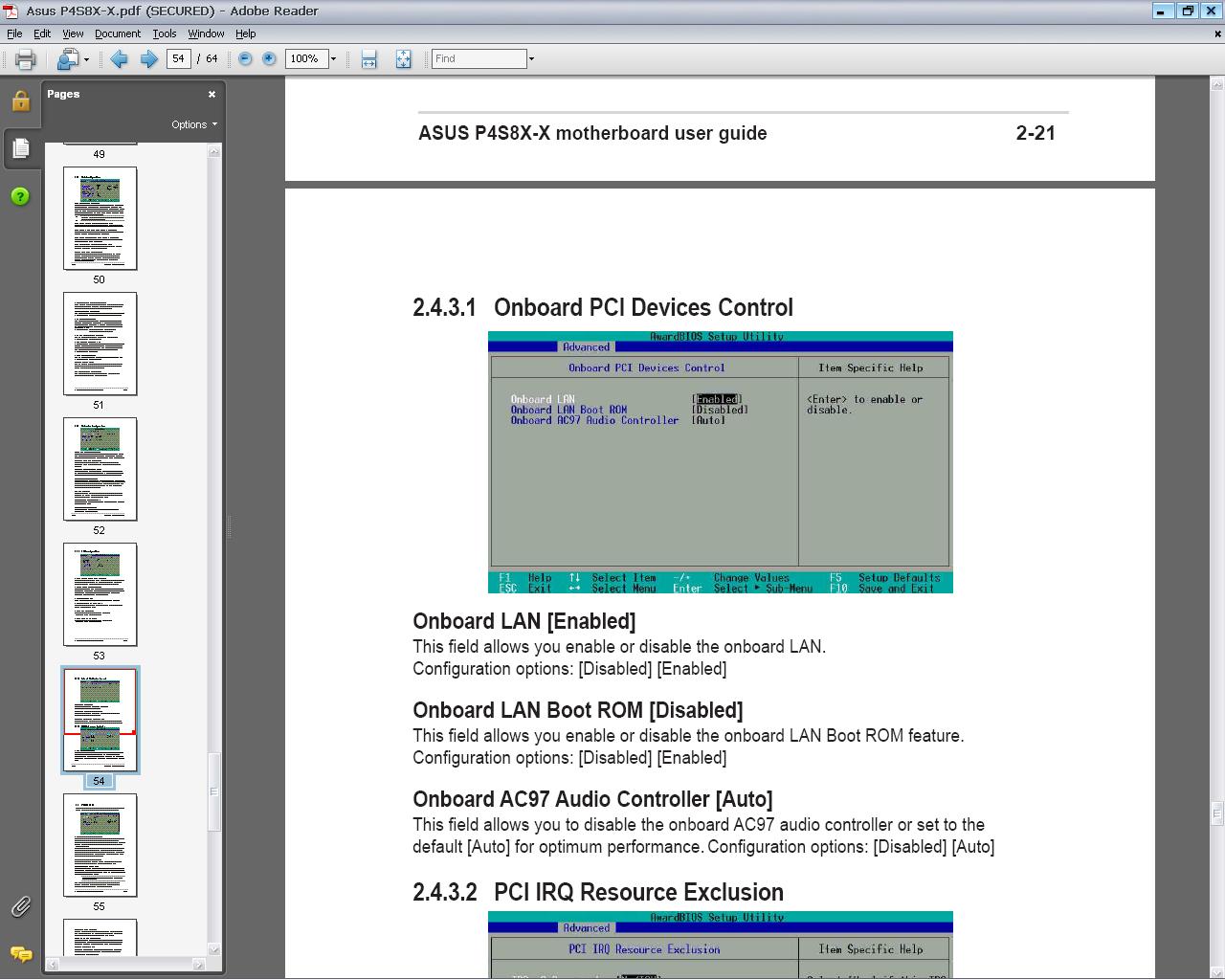This screenshot has height=980, width=1225.
Task: Click the zoom out minus icon
Action: coord(245,58)
